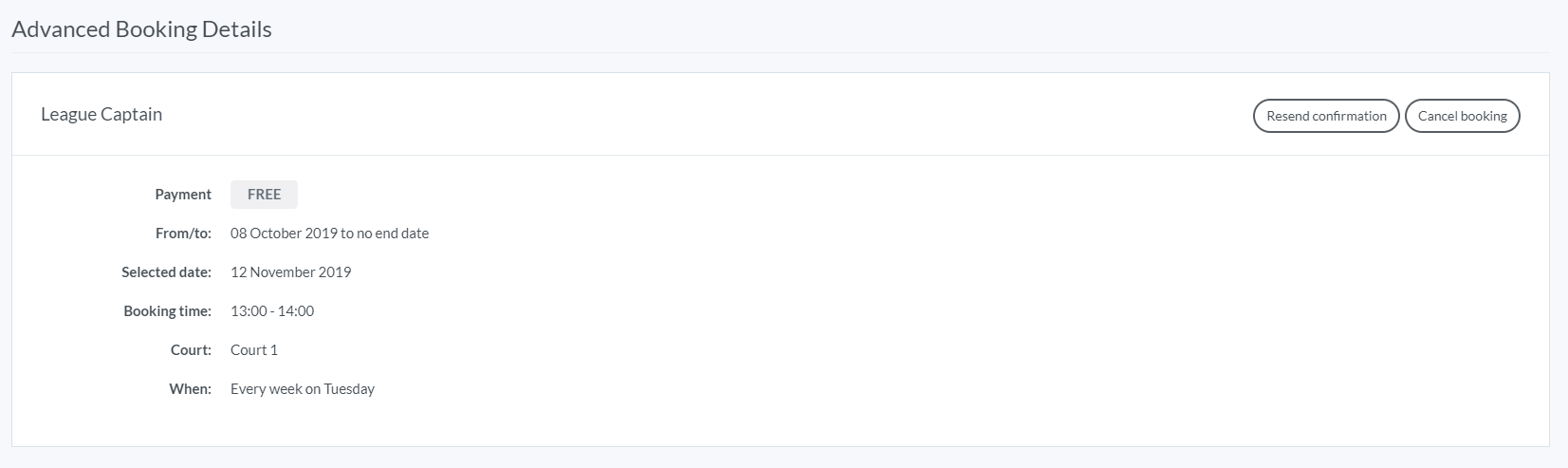Click the 14:00 end time text
The width and height of the screenshot is (1568, 468).
[296, 311]
